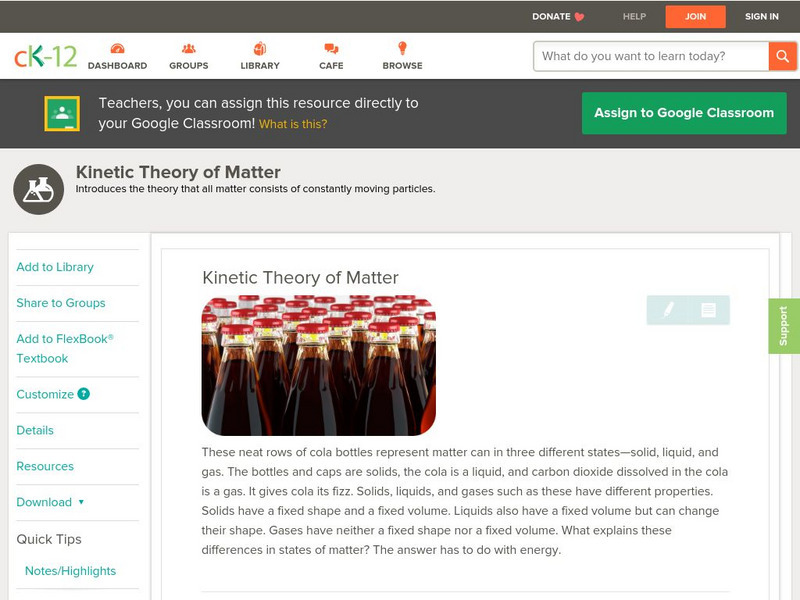Click the 'Quick Tips' heading

coord(49,539)
